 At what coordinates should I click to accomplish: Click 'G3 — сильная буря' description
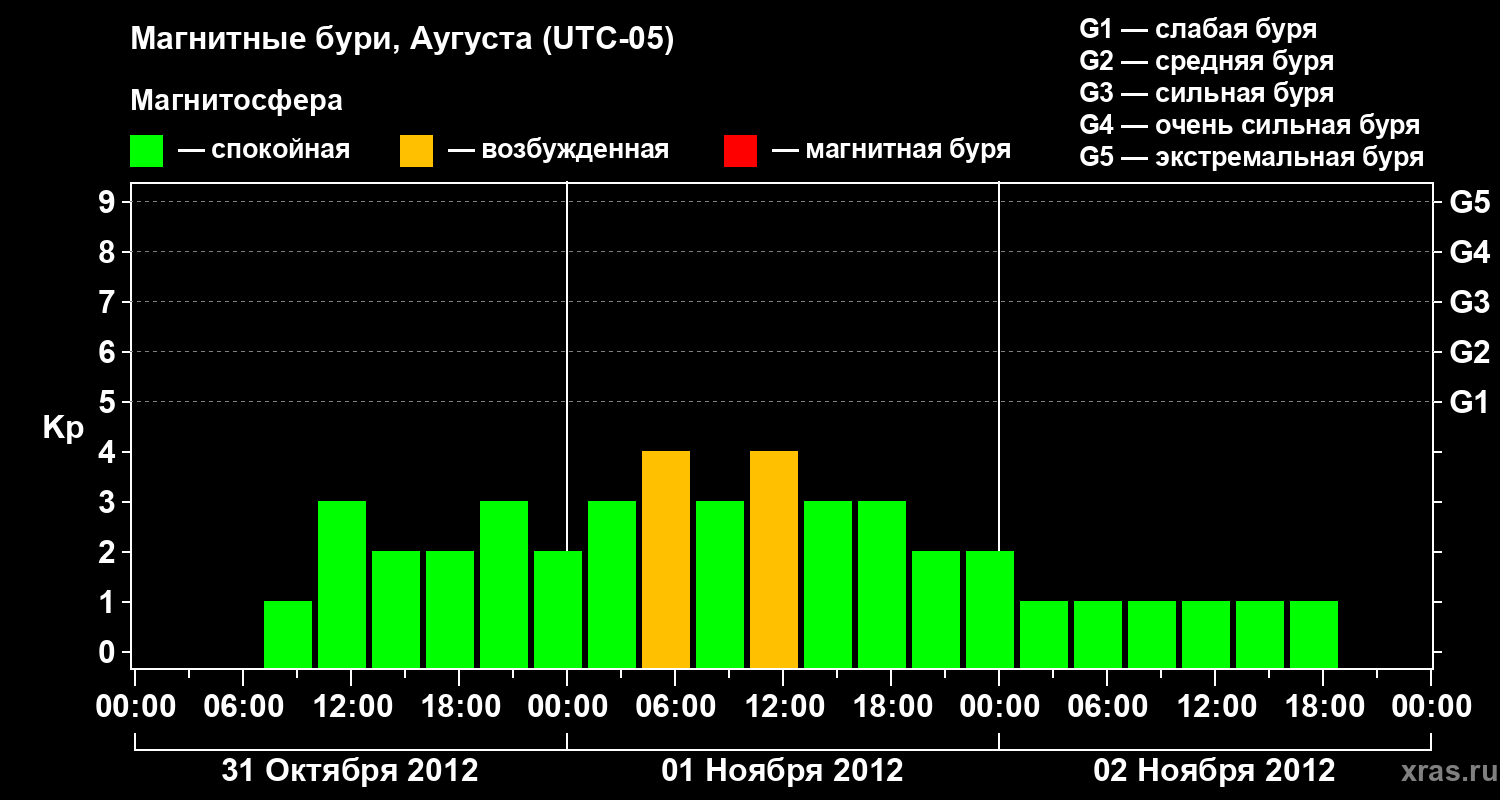pyautogui.click(x=1206, y=93)
